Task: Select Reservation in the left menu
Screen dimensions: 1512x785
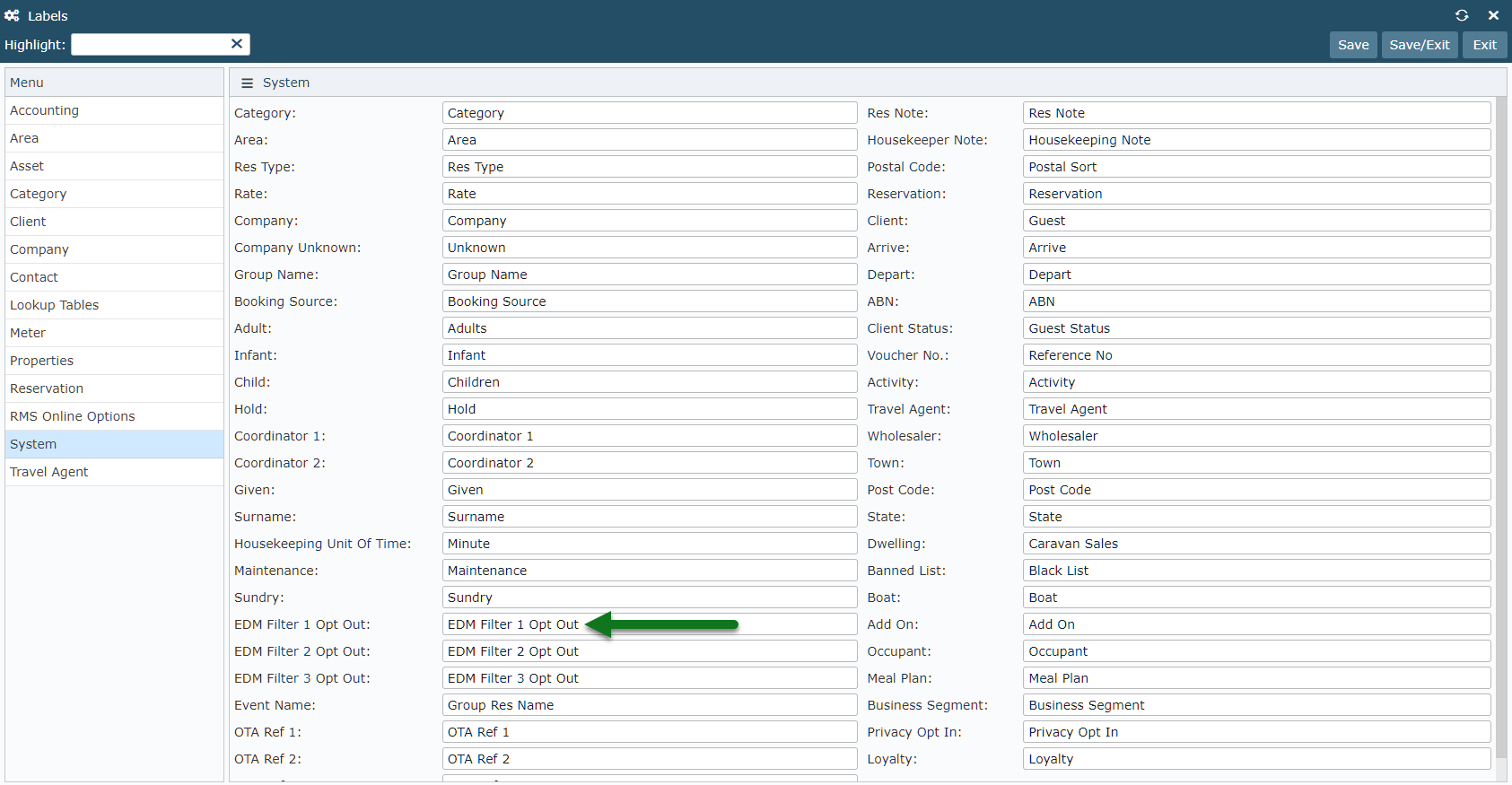Action: click(114, 388)
